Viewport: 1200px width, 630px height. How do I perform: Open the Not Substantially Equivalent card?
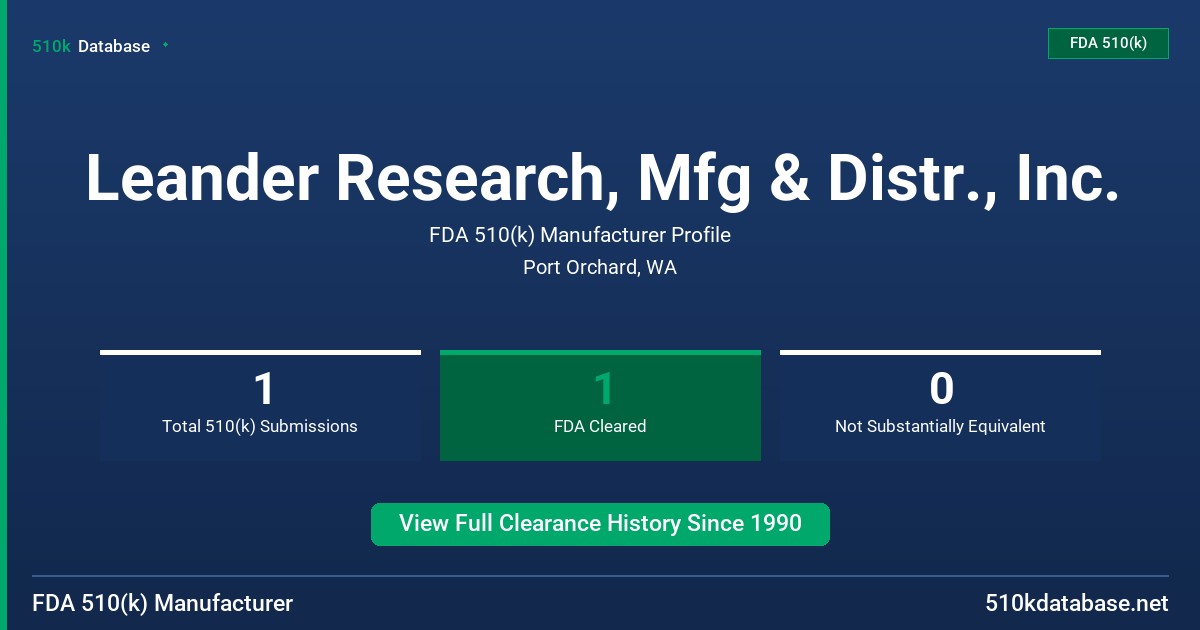point(940,405)
